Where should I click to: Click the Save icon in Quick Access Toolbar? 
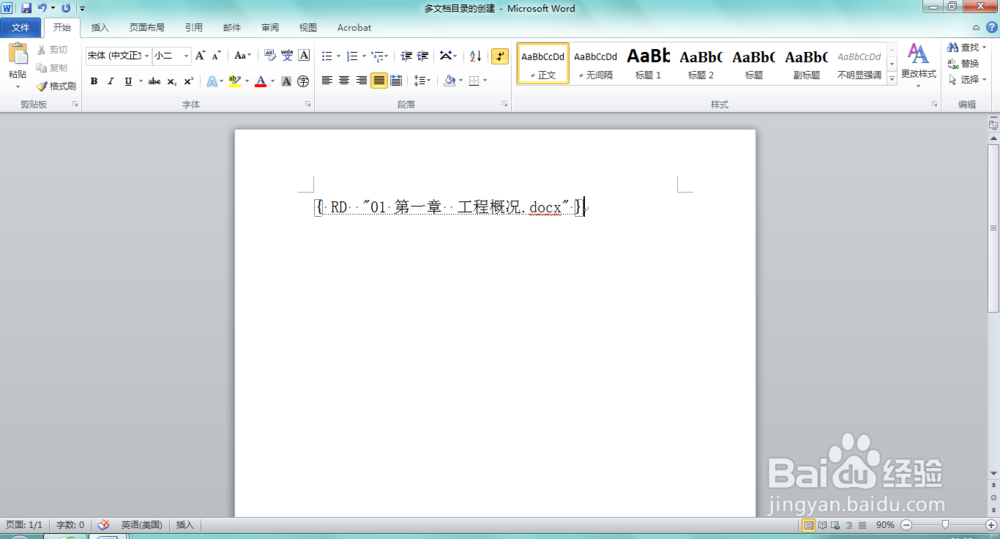(x=26, y=8)
